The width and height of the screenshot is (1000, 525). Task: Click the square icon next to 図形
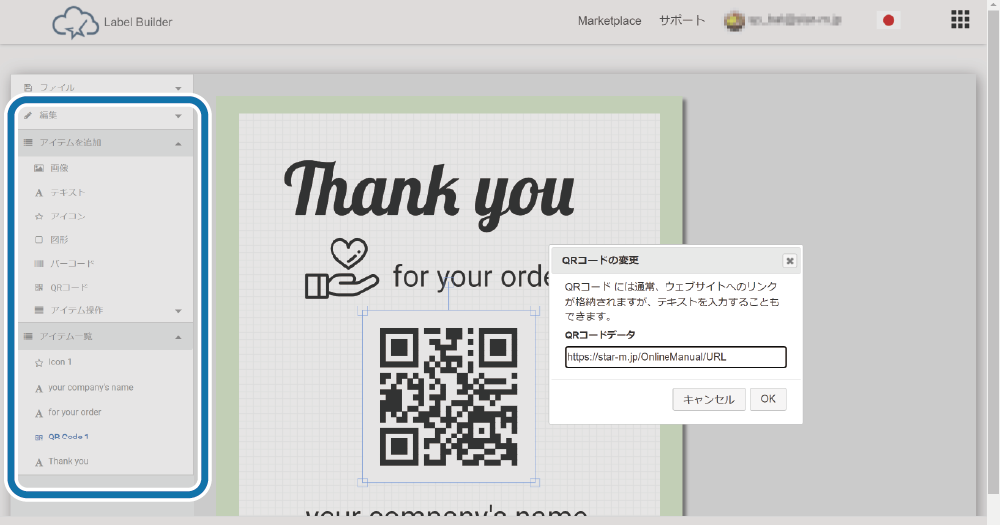tap(39, 240)
